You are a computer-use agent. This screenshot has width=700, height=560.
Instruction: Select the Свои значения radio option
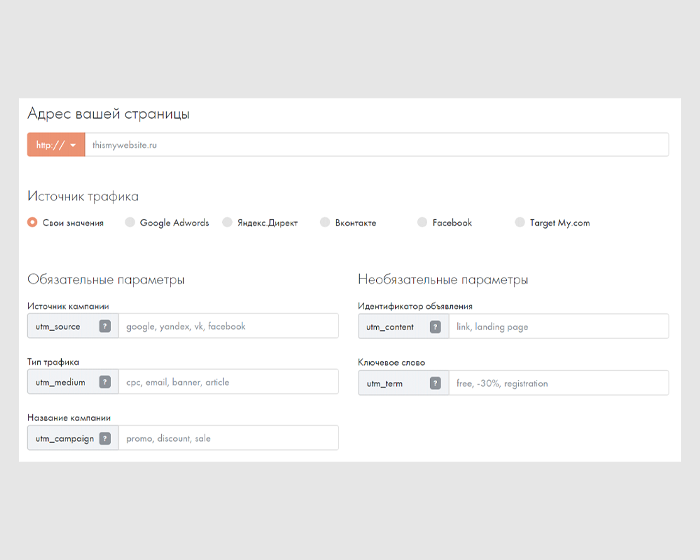click(32, 222)
